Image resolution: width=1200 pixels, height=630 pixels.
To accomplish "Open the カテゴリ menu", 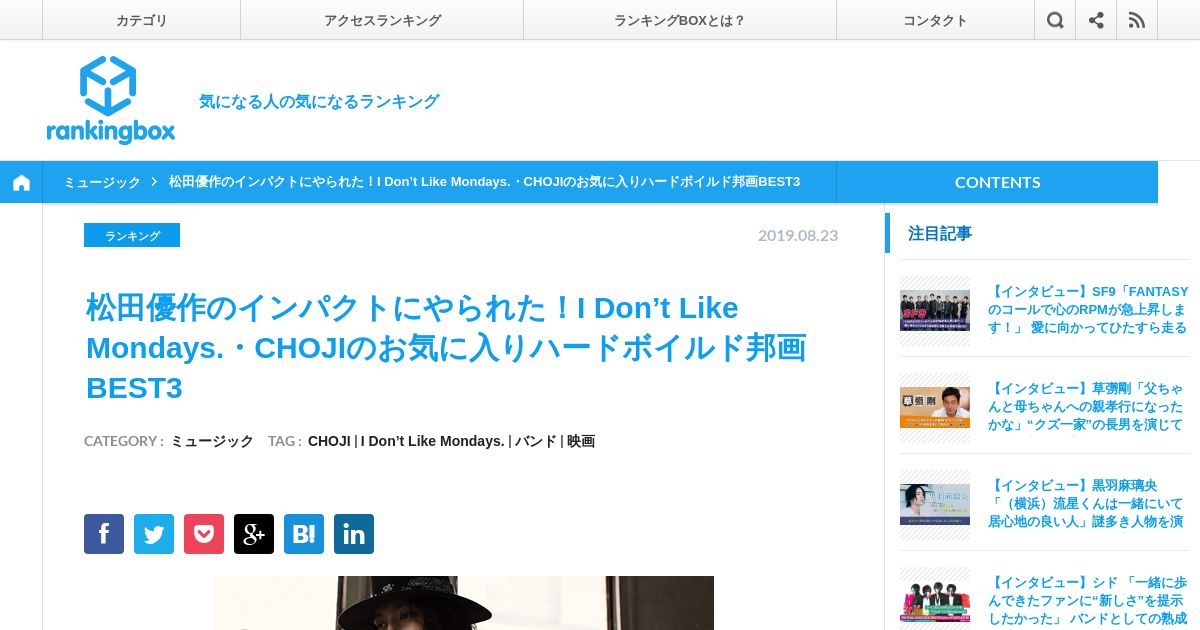I will coord(141,20).
